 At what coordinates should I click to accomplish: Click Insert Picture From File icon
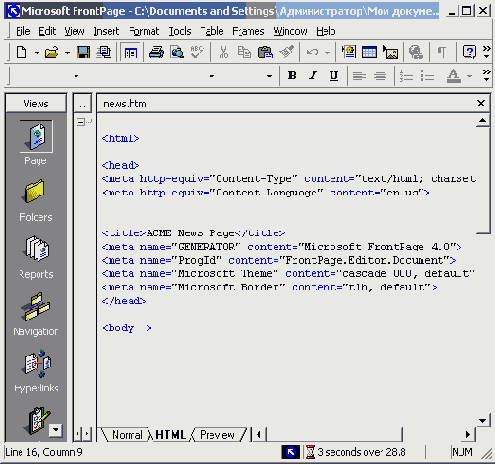(391, 52)
